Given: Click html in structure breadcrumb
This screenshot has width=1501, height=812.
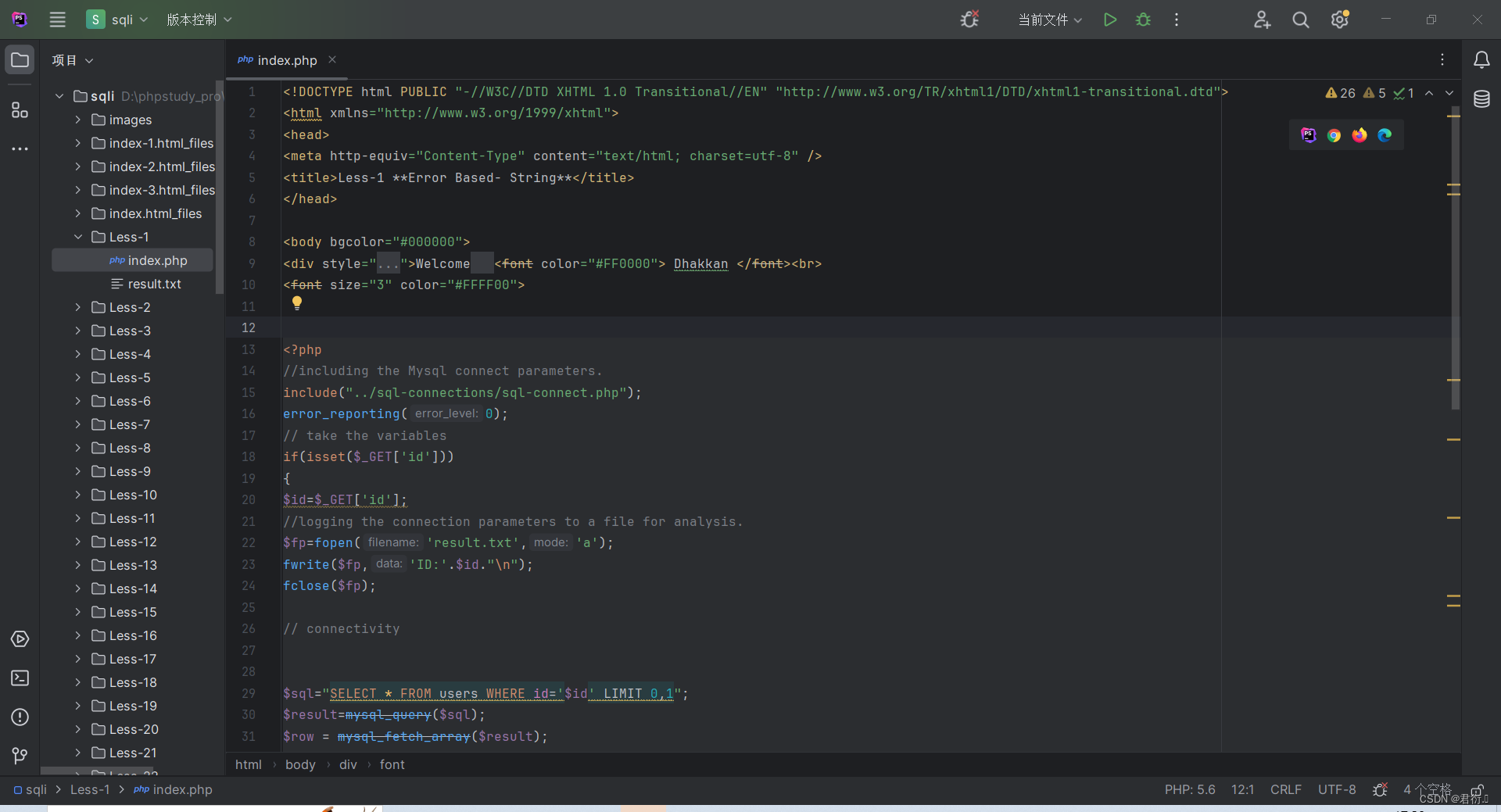Looking at the screenshot, I should point(249,764).
